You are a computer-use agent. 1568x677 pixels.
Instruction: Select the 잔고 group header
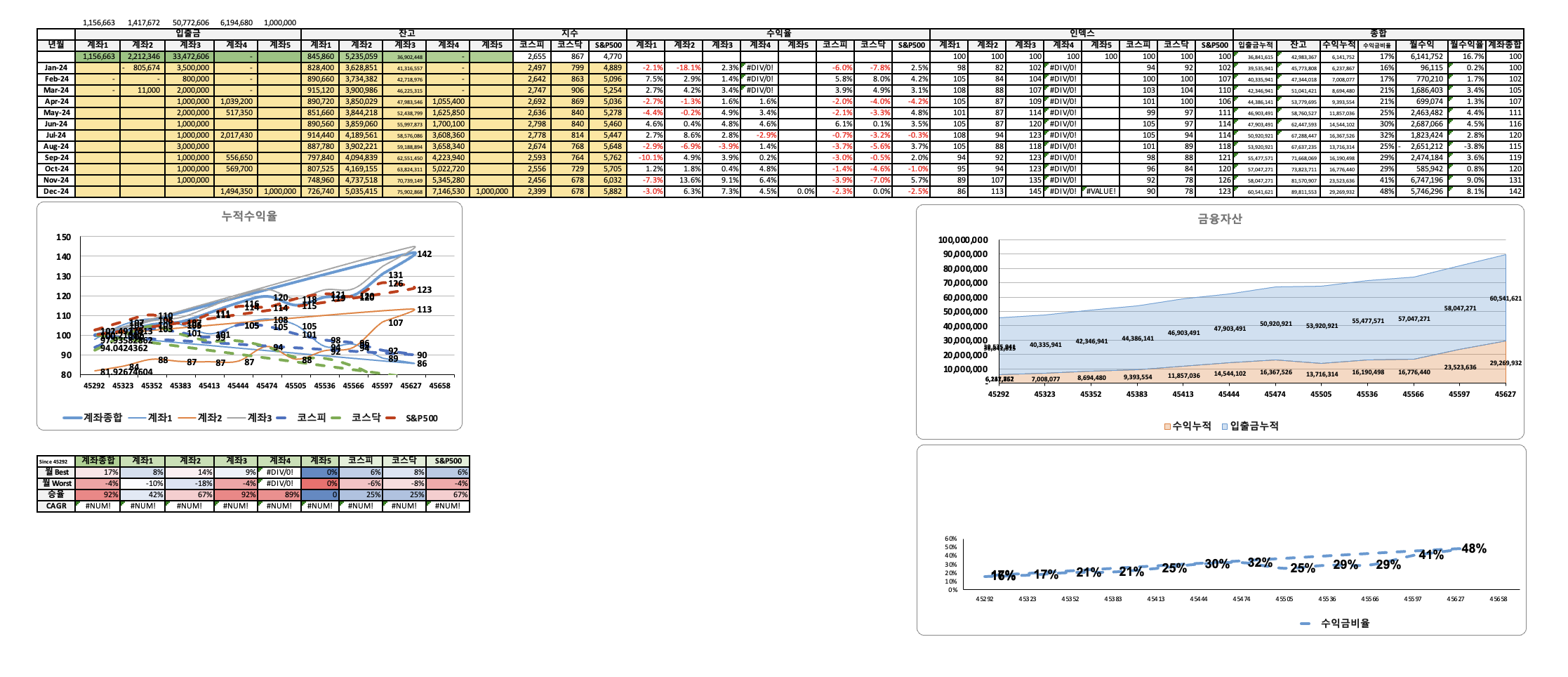(x=407, y=34)
